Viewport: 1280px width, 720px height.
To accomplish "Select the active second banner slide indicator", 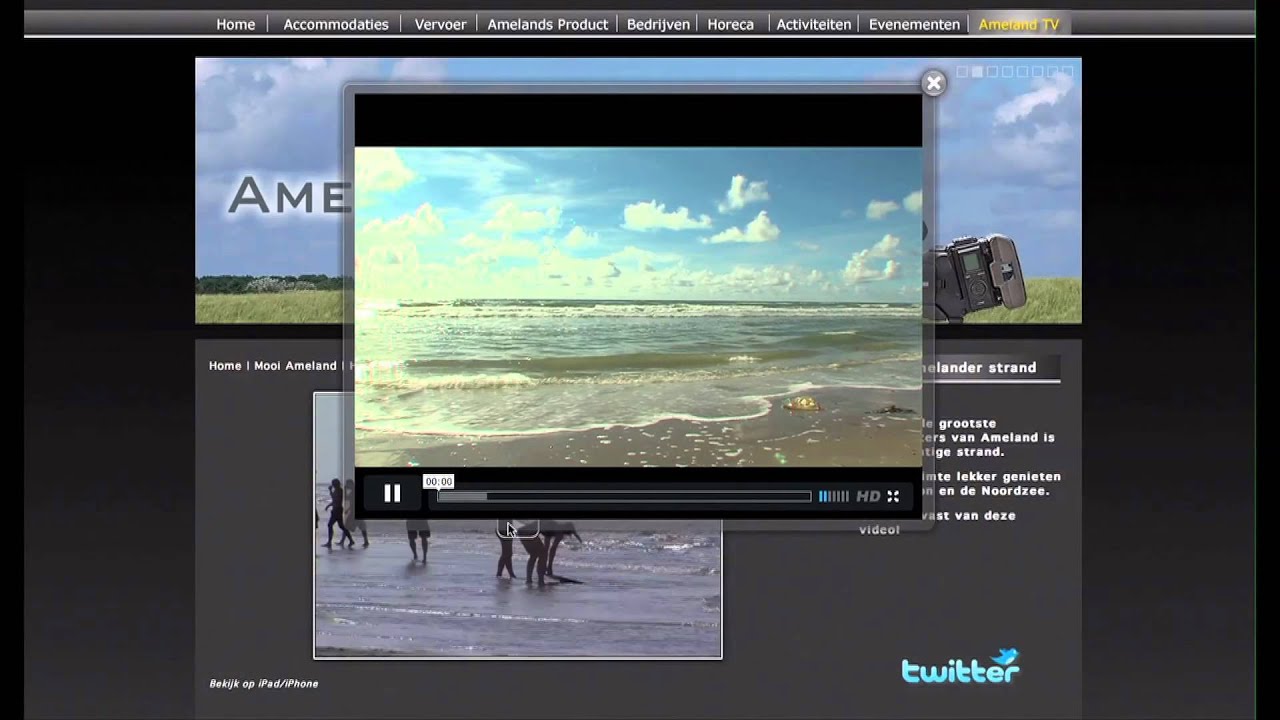I will 977,71.
